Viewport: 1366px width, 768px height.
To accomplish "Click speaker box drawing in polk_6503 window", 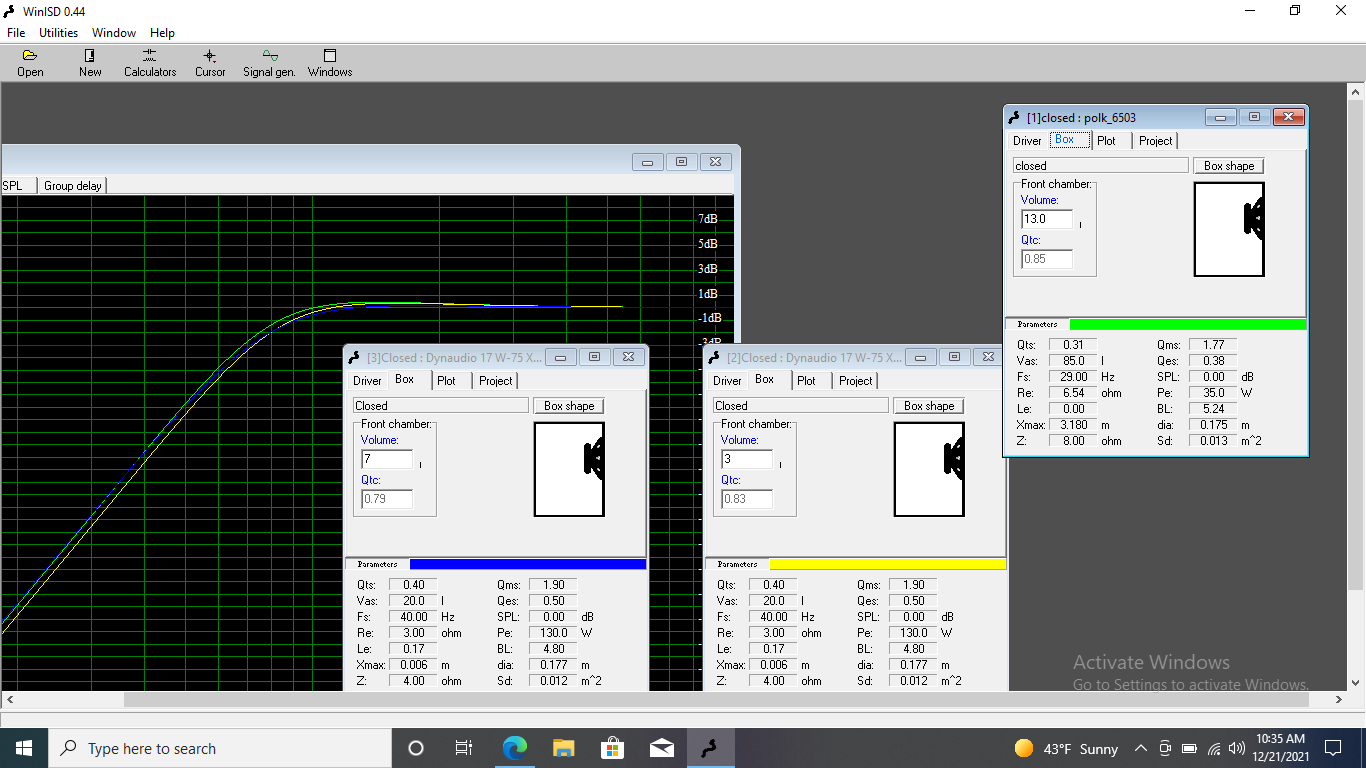I will click(x=1229, y=229).
